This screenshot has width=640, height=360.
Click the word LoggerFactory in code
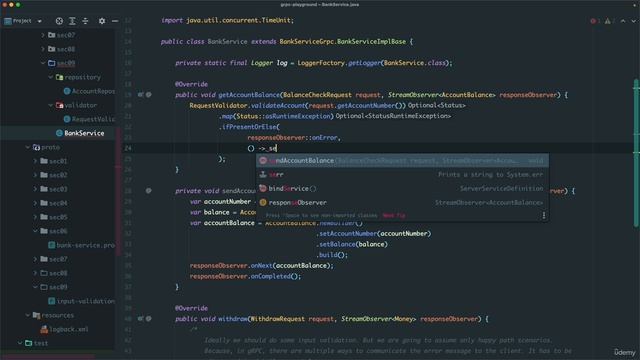[x=321, y=63]
